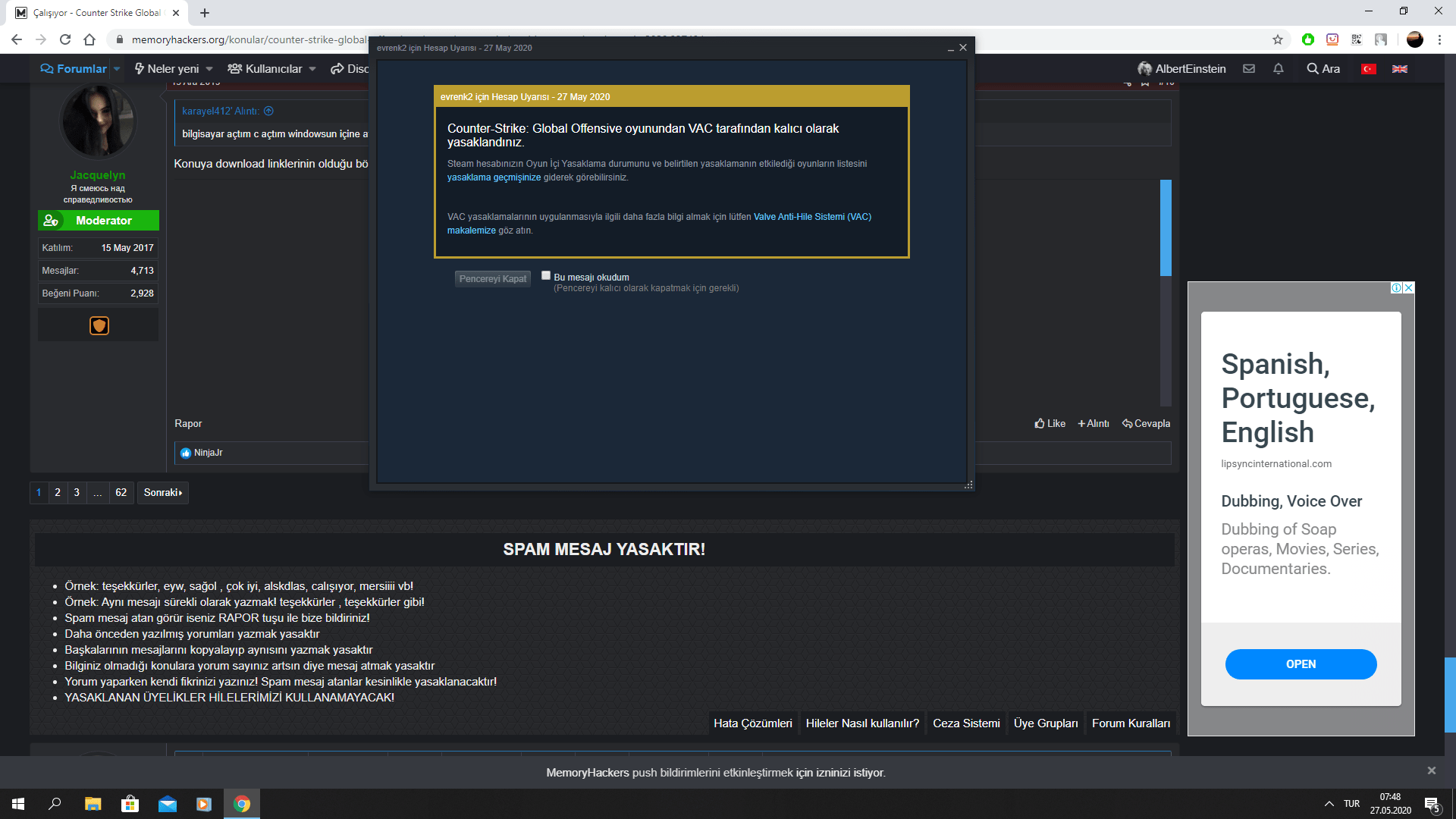This screenshot has height=819, width=1456.
Task: Expand the Kullanıcılar dropdown arrow
Action: [312, 69]
